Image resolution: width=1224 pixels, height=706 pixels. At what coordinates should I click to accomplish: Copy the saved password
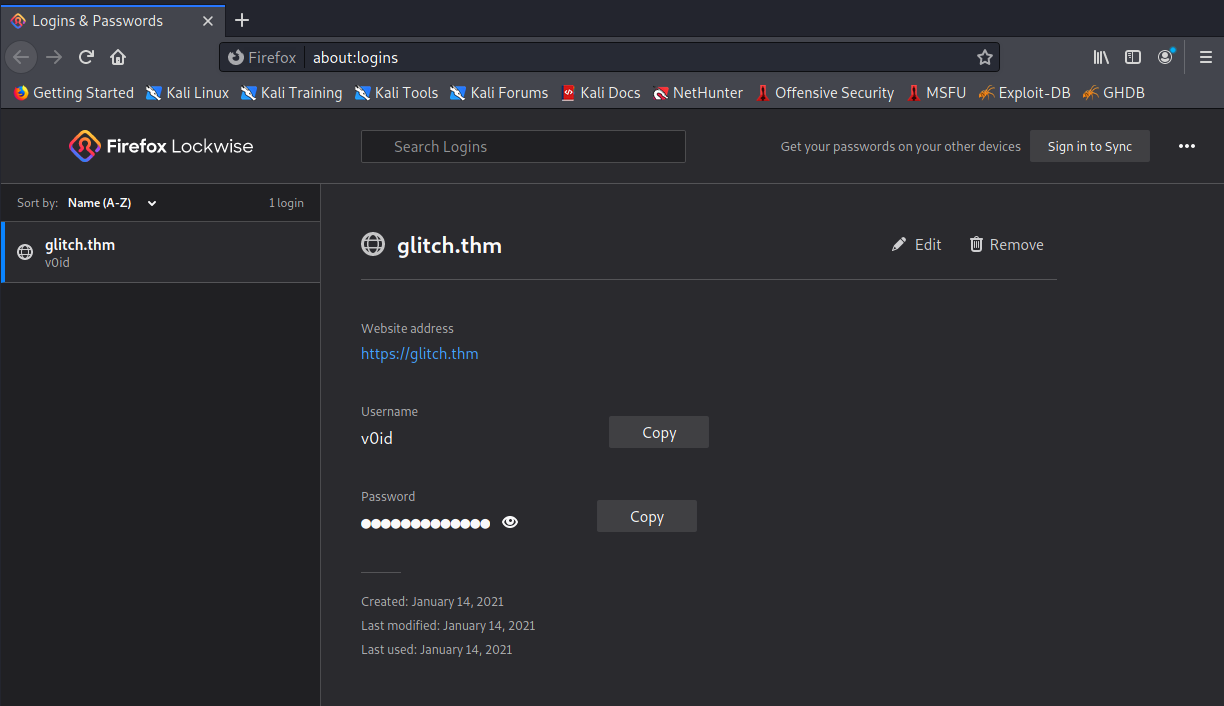(647, 516)
